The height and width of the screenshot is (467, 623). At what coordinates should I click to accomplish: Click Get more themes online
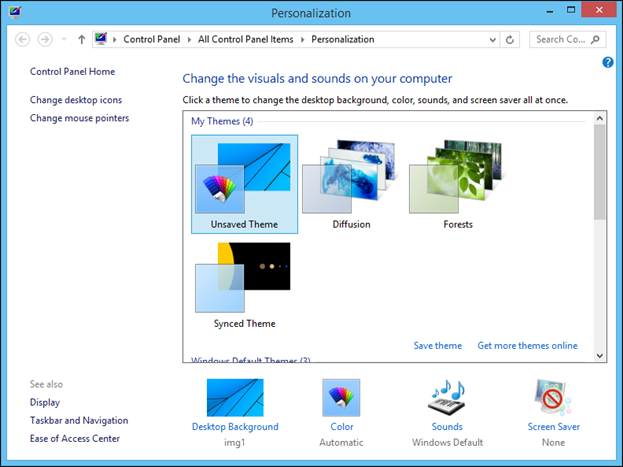527,346
